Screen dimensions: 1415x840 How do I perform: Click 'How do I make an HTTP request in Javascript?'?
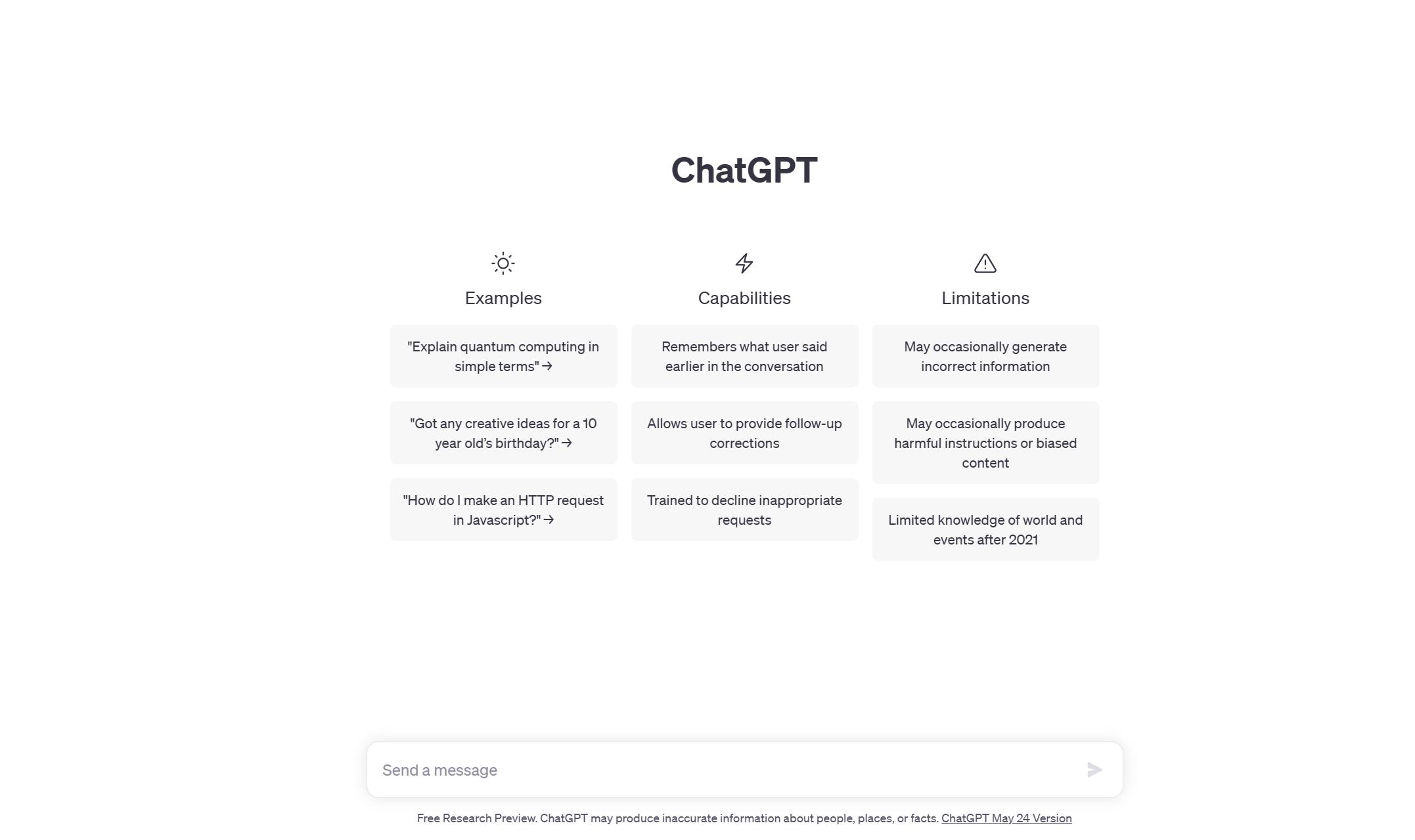503,510
